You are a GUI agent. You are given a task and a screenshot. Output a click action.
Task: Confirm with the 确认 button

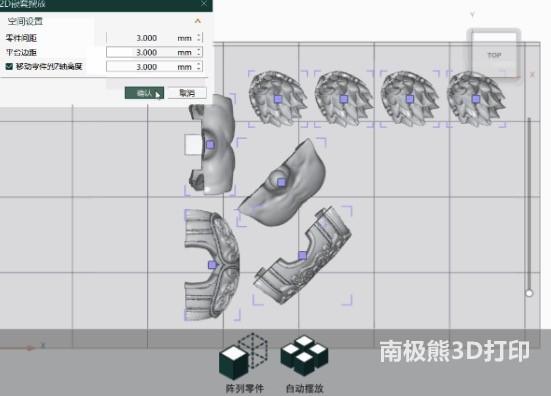144,93
